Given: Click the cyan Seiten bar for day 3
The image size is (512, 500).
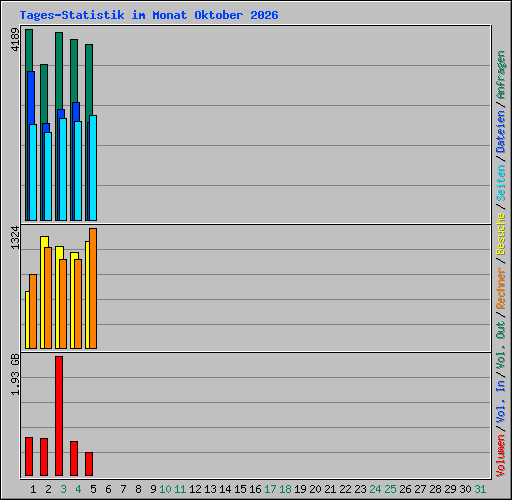Looking at the screenshot, I should (63, 169).
